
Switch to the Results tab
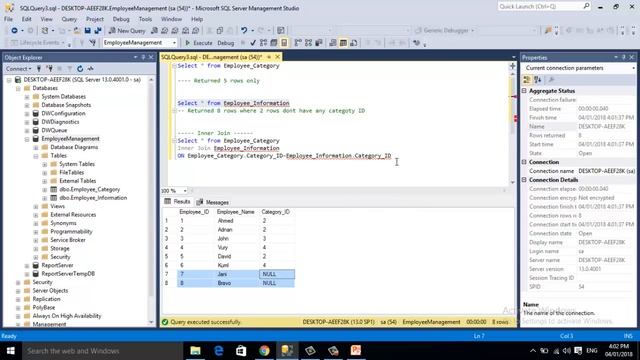[x=178, y=202]
